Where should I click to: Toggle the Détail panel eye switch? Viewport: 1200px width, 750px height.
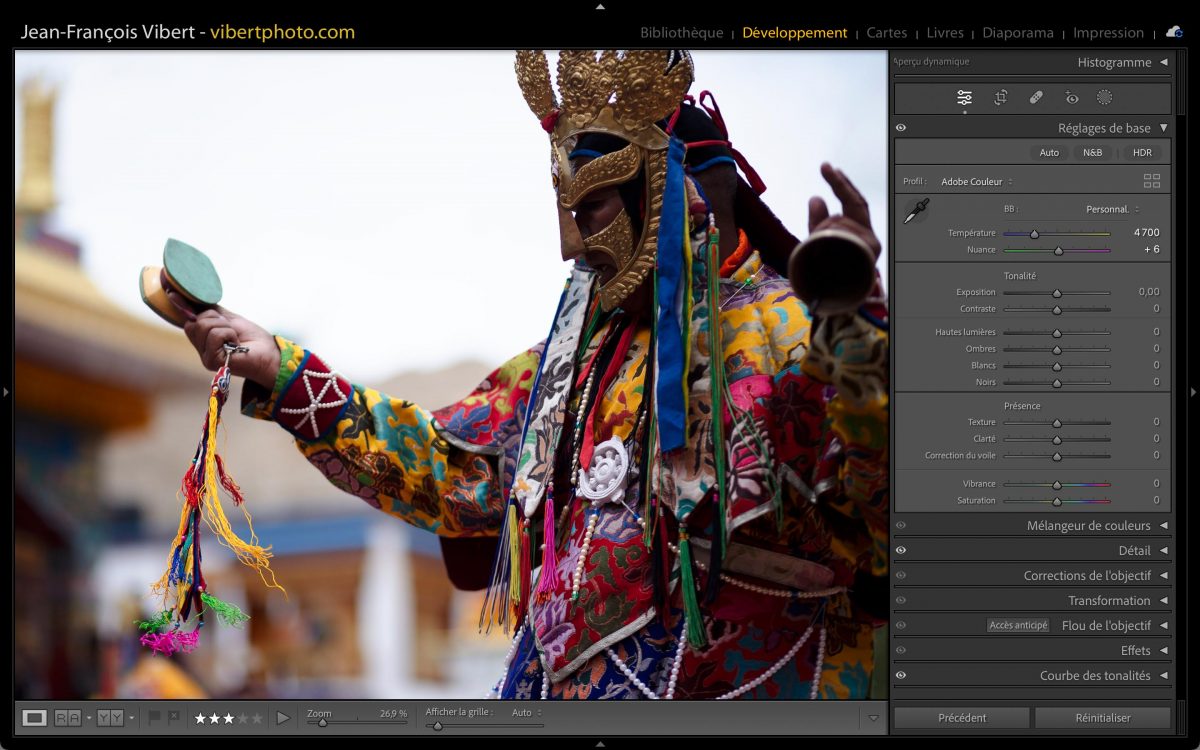click(x=901, y=550)
